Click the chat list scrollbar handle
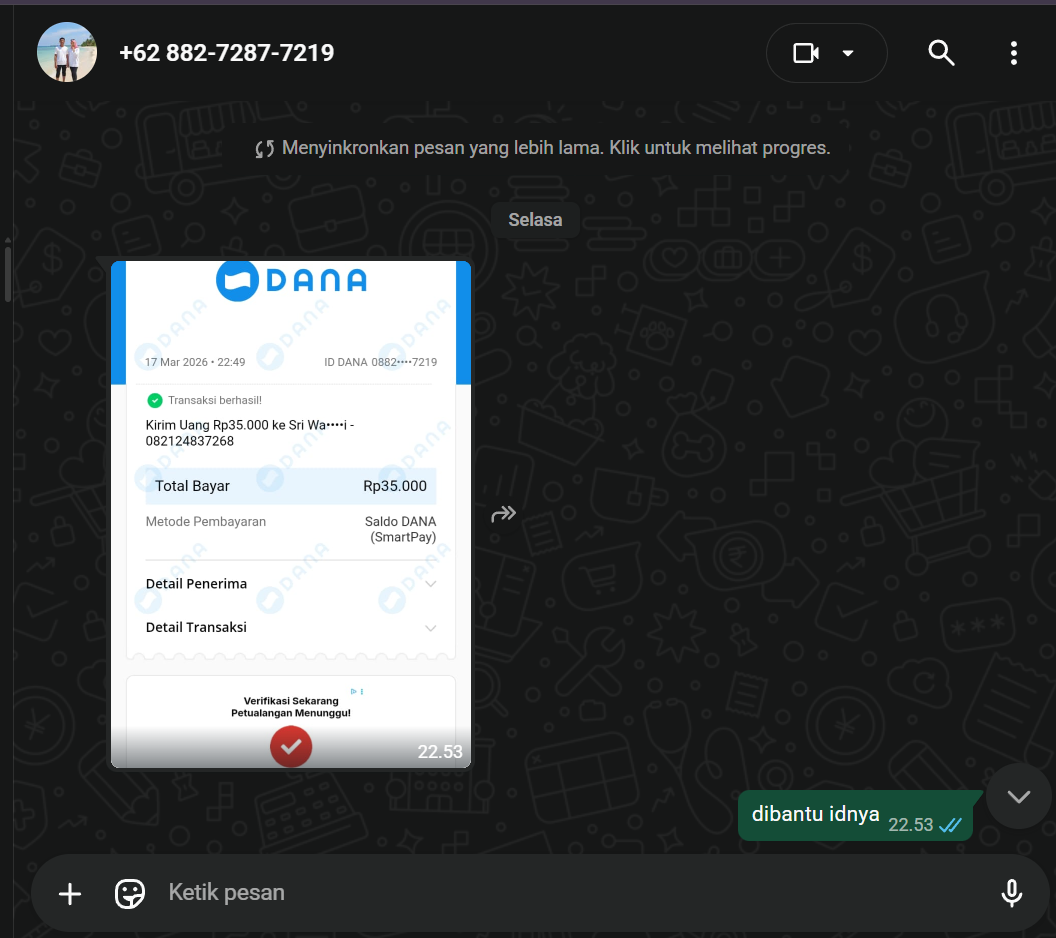The width and height of the screenshot is (1056, 938). click(x=7, y=274)
